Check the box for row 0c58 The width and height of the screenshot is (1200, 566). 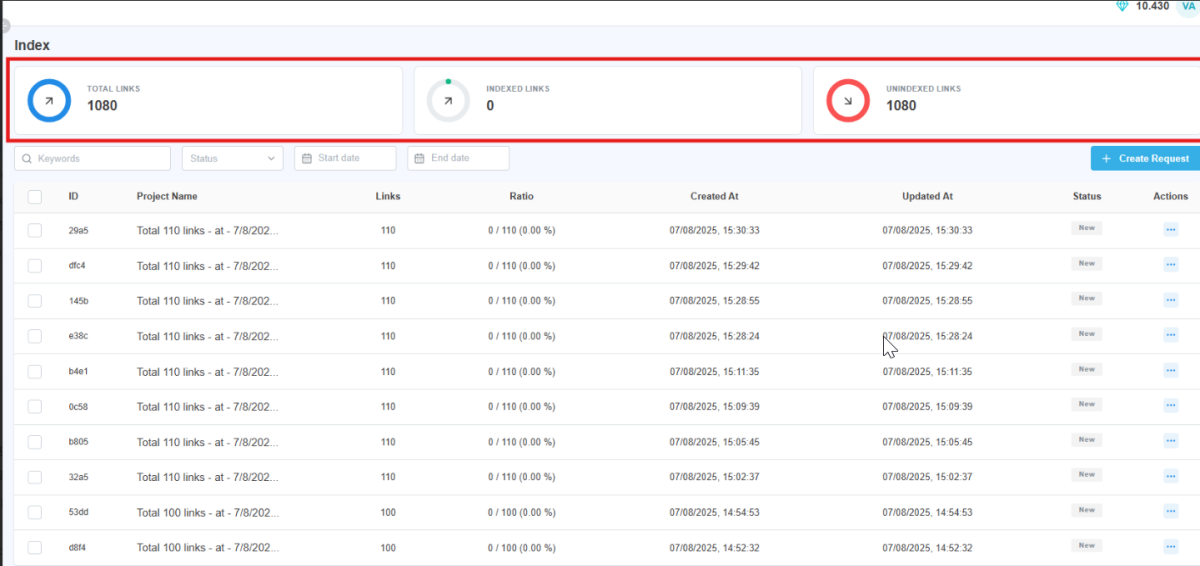click(x=35, y=406)
